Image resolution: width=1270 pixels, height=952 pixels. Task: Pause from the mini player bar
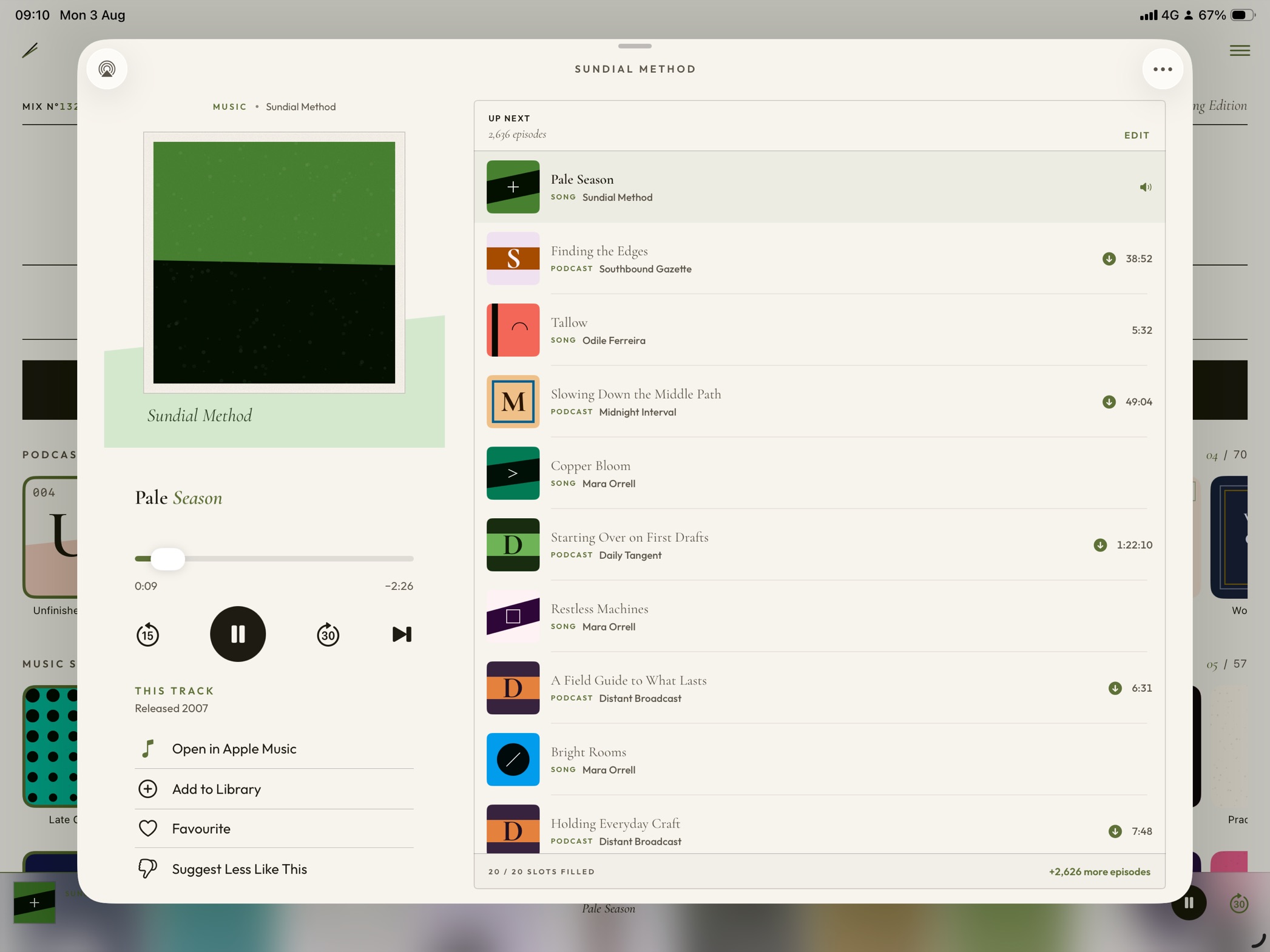1189,903
